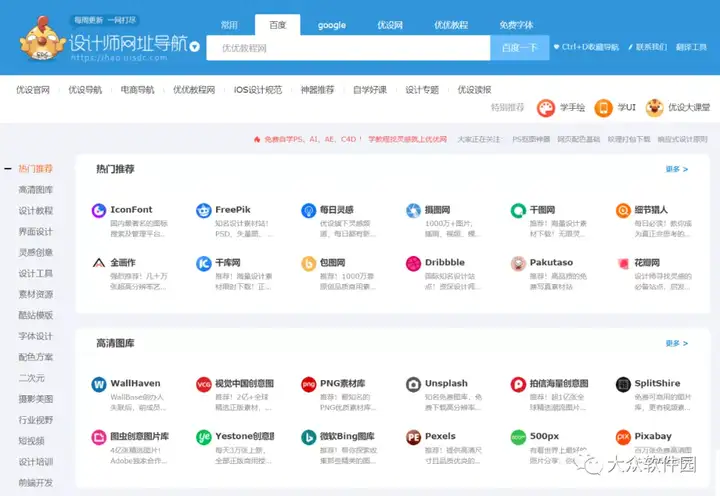Open 自学好课 in the navigation bar
720x496 pixels.
click(x=370, y=90)
